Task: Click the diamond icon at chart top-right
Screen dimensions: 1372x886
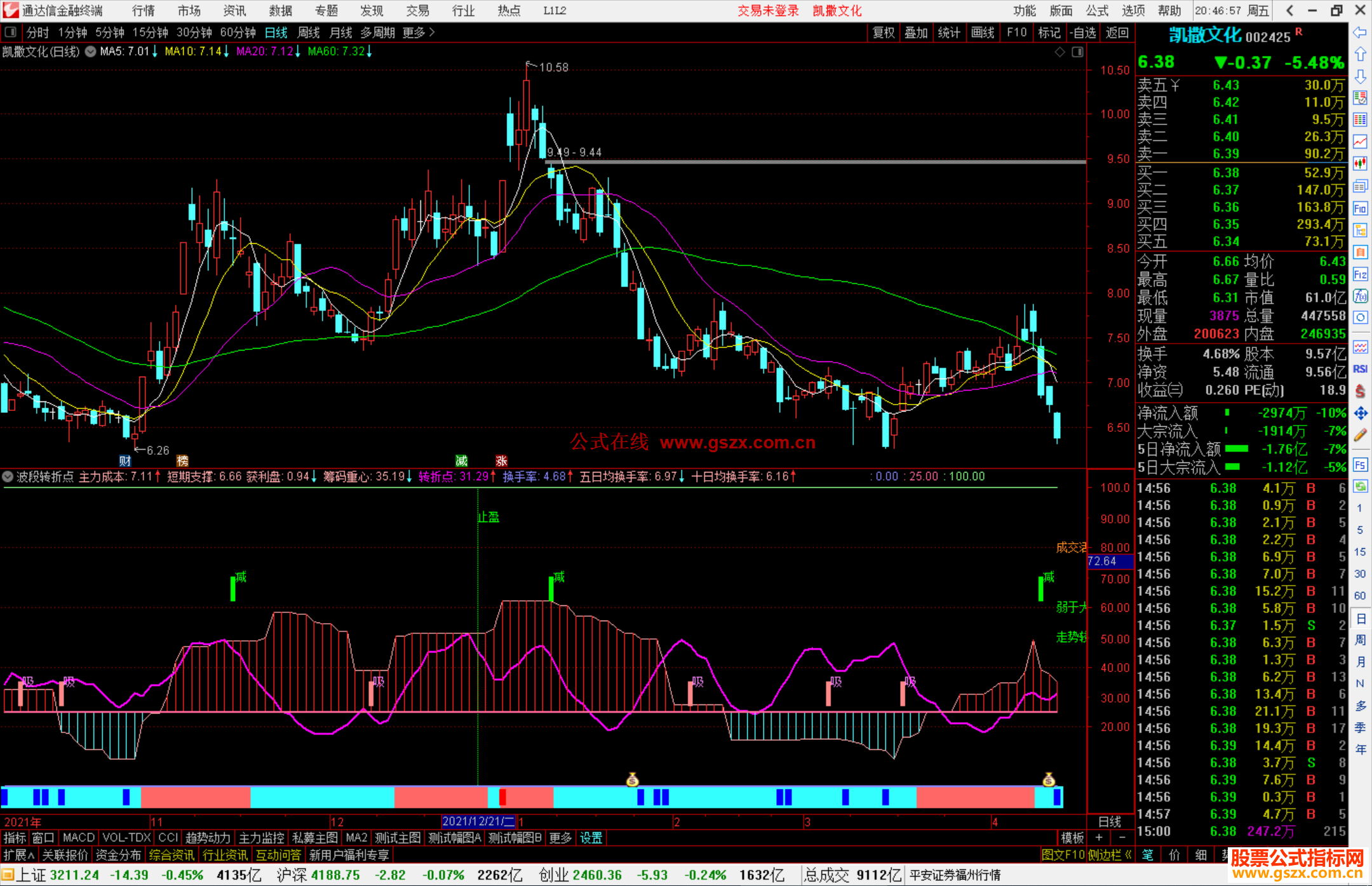Action: [1059, 52]
